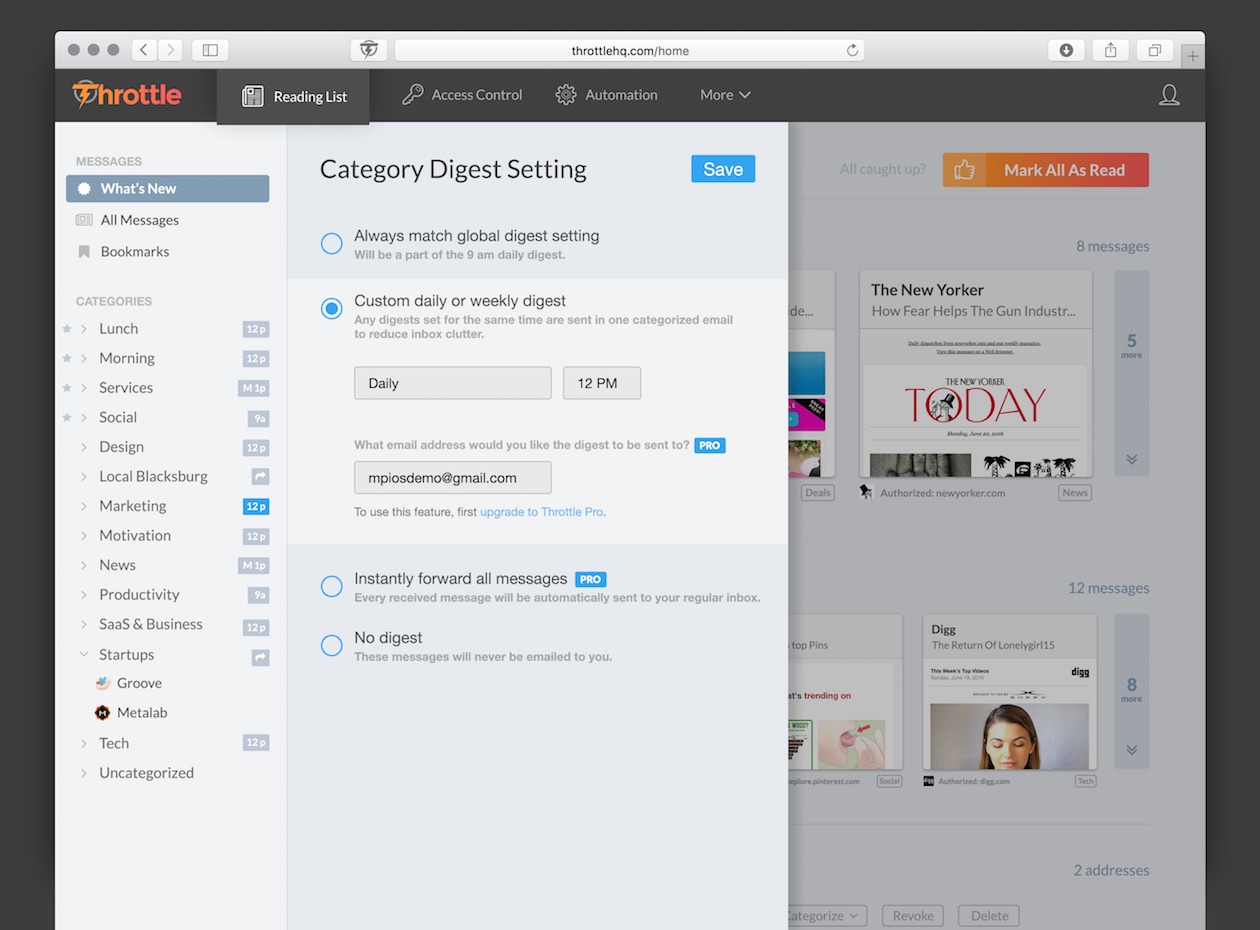Open the Groove sender in the sidebar
Image resolution: width=1260 pixels, height=930 pixels.
point(139,683)
